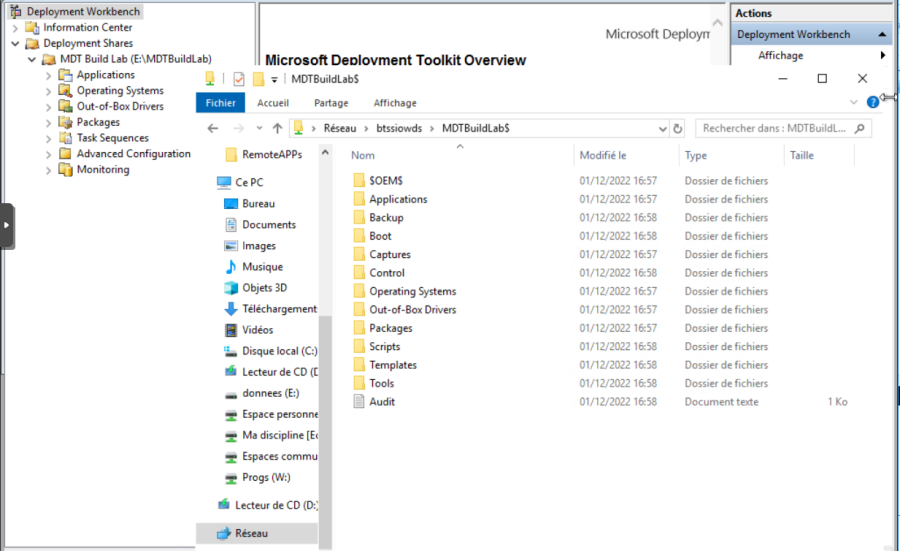This screenshot has width=900, height=551.
Task: Click the search magnifier icon in Explorer
Action: point(859,129)
